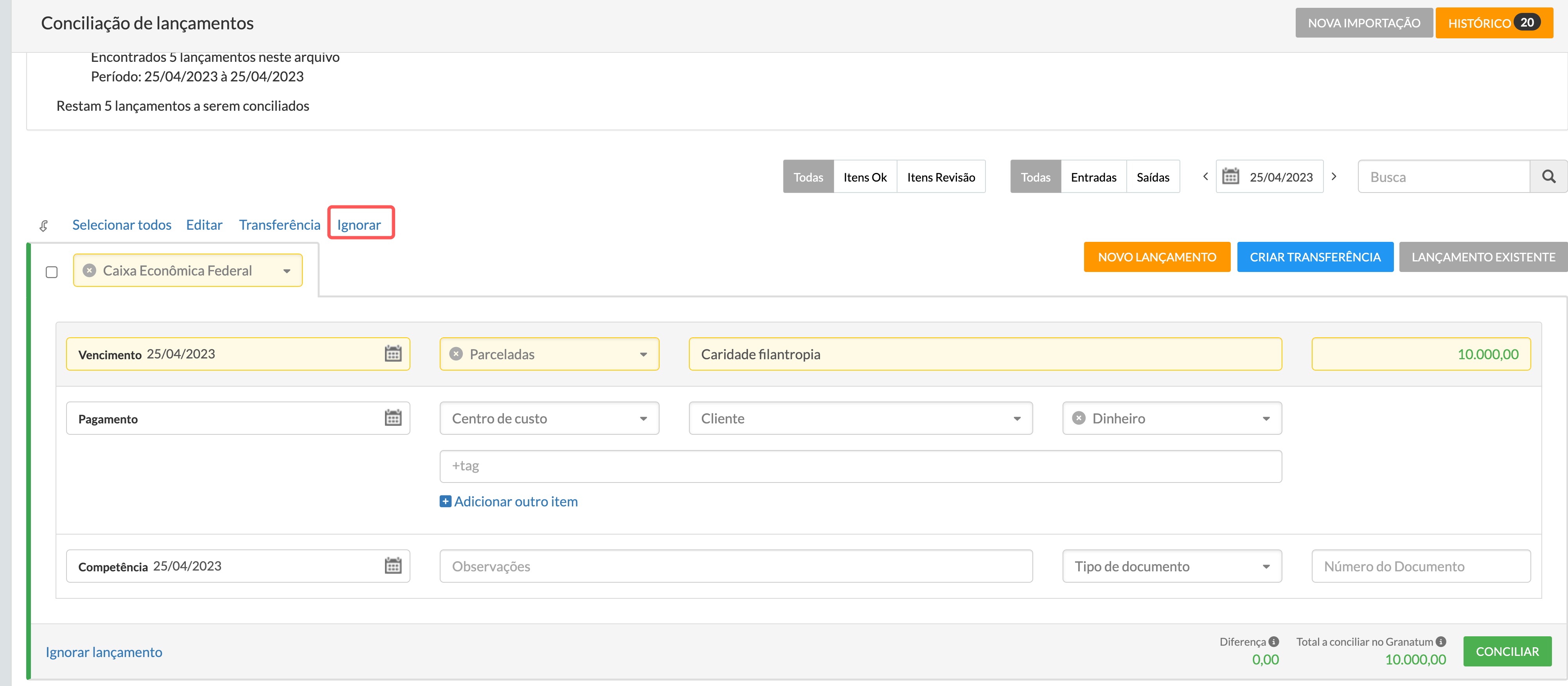
Task: Click the CRIAR TRANSFERÊNCIA button
Action: click(x=1315, y=257)
